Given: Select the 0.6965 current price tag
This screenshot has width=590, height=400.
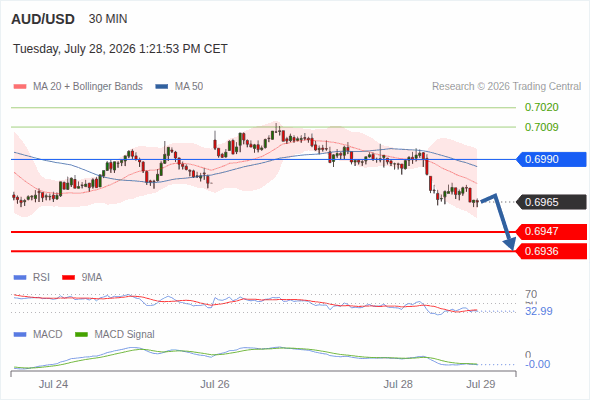Looking at the screenshot, I should (550, 202).
